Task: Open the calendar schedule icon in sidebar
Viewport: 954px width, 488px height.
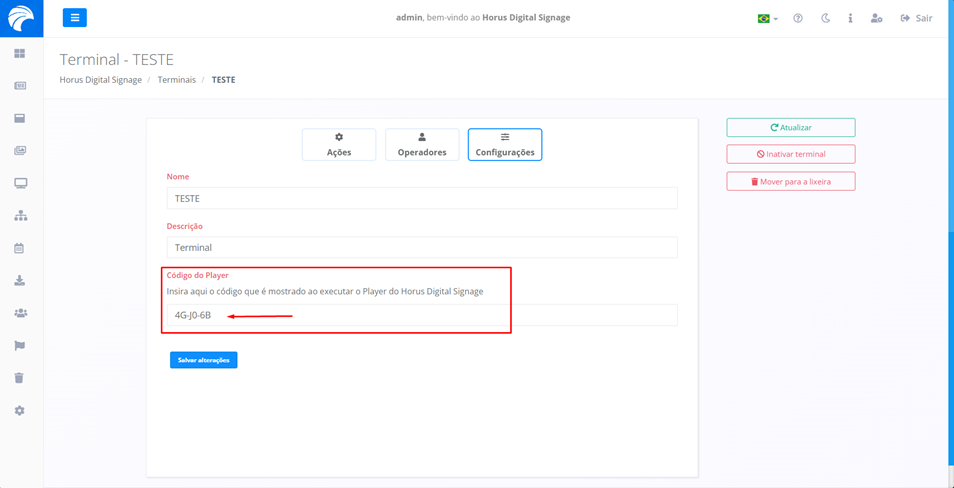Action: 20,248
